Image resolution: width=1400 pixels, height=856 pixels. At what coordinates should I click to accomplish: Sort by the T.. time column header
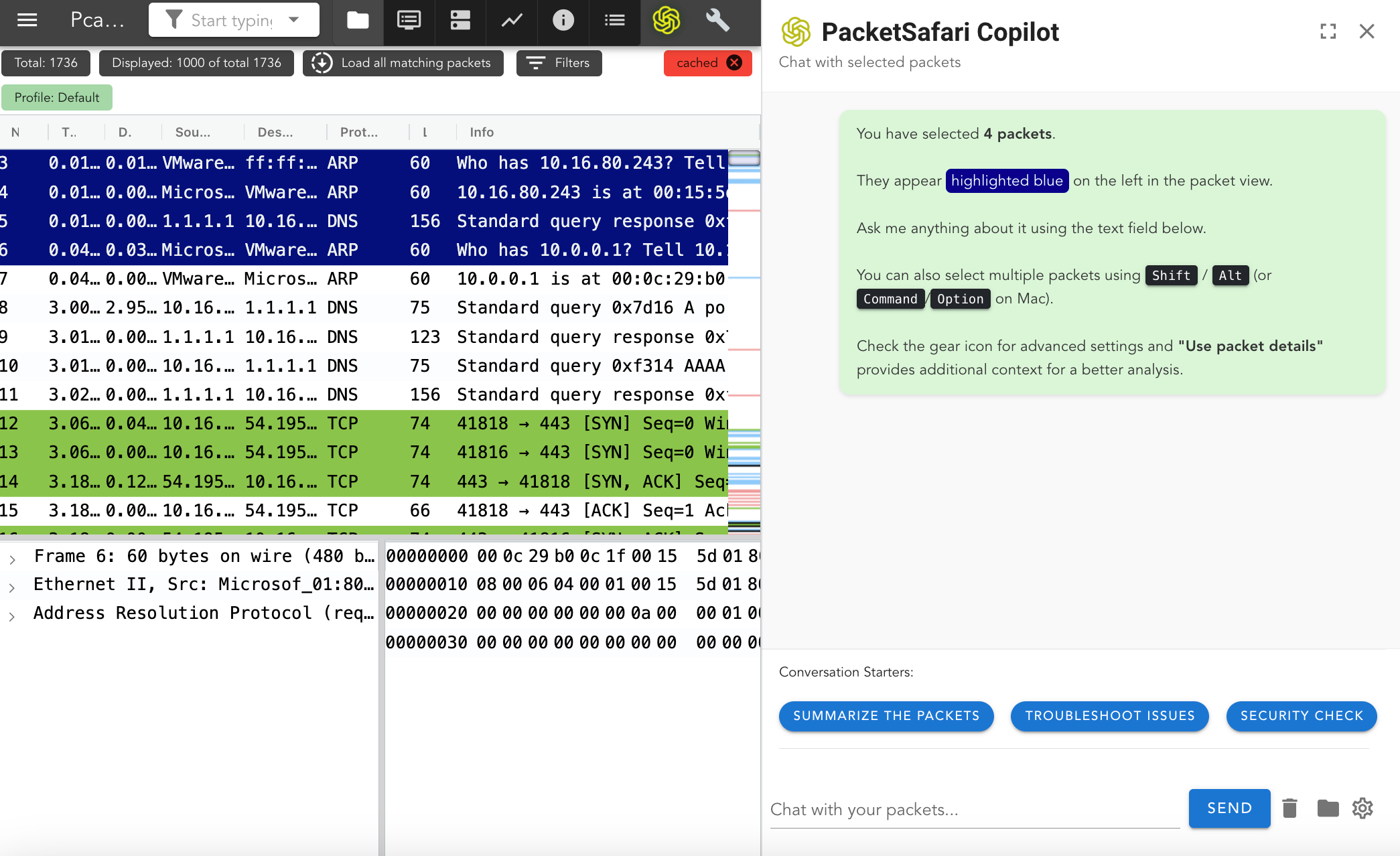69,133
